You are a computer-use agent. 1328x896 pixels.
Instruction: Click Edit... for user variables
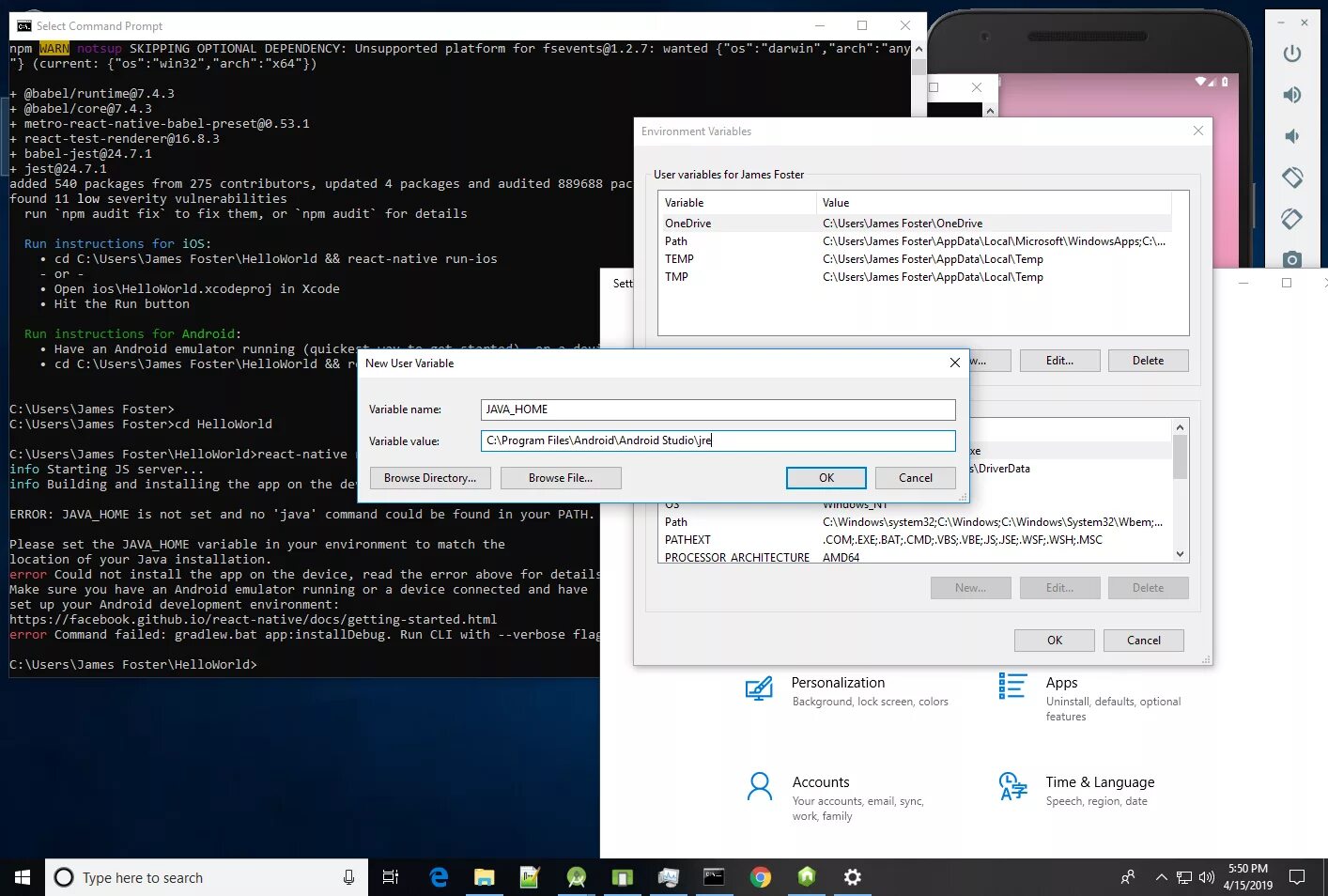(x=1059, y=361)
